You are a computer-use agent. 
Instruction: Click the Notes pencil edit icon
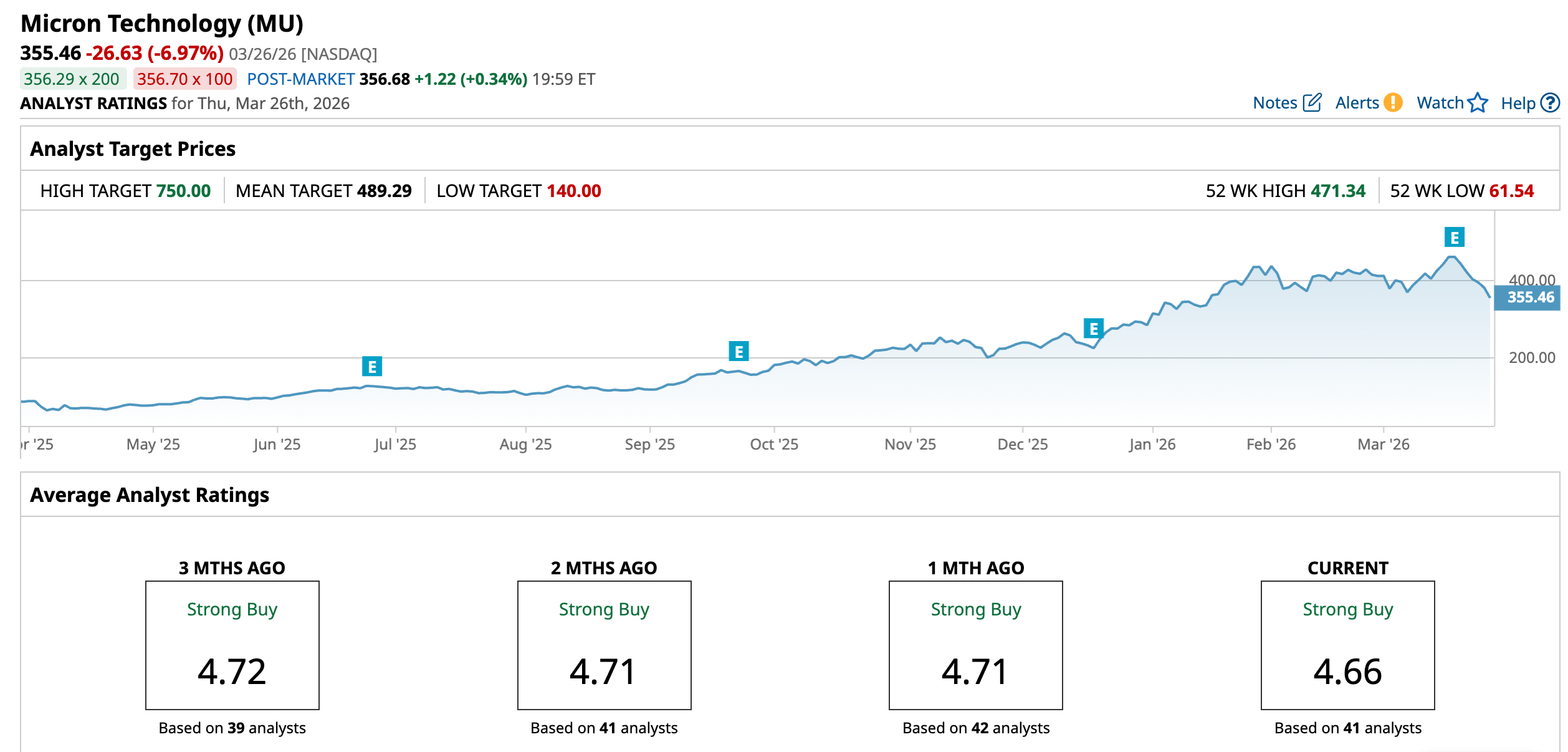coord(1312,102)
